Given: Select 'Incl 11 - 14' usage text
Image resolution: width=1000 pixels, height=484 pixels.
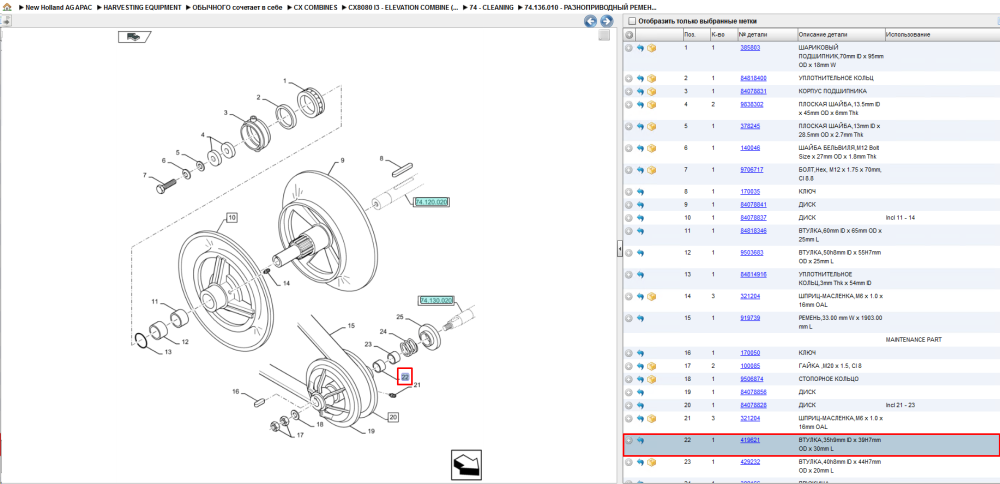Looking at the screenshot, I should (901, 218).
